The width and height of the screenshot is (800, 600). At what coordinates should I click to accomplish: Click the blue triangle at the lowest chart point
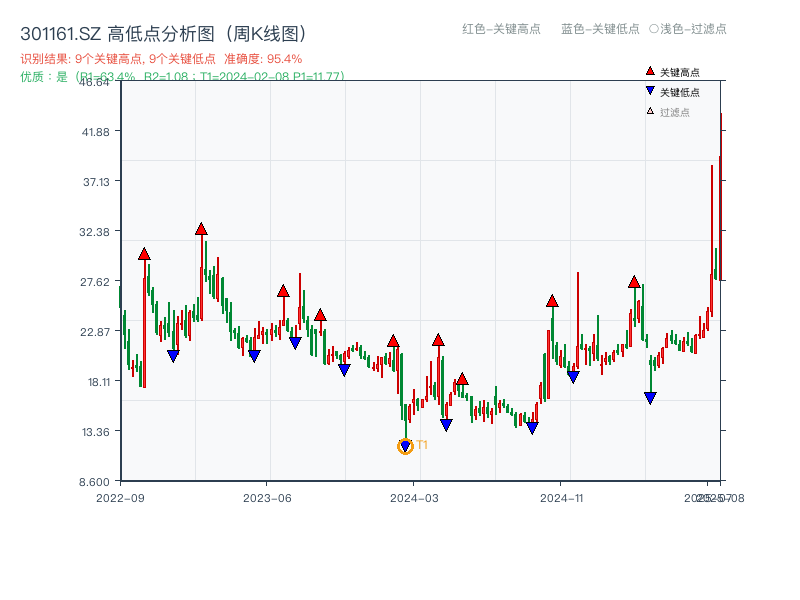404,444
